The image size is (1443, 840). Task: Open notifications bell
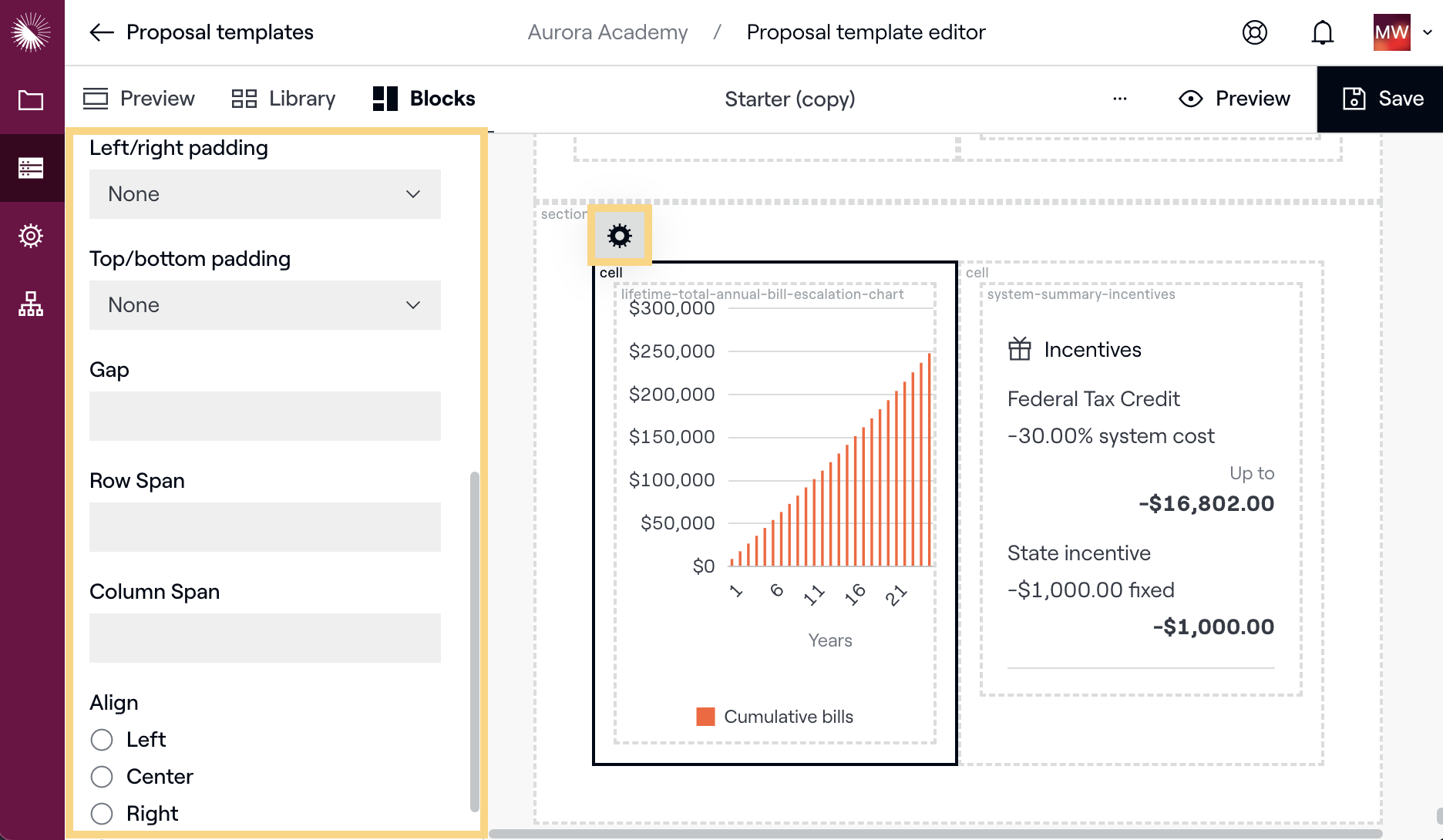tap(1322, 32)
